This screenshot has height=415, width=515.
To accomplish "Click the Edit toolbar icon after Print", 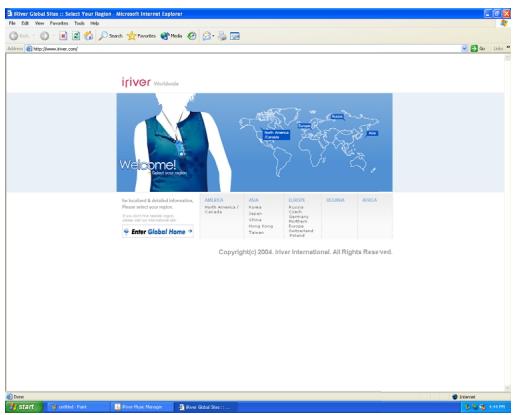I will pyautogui.click(x=235, y=36).
